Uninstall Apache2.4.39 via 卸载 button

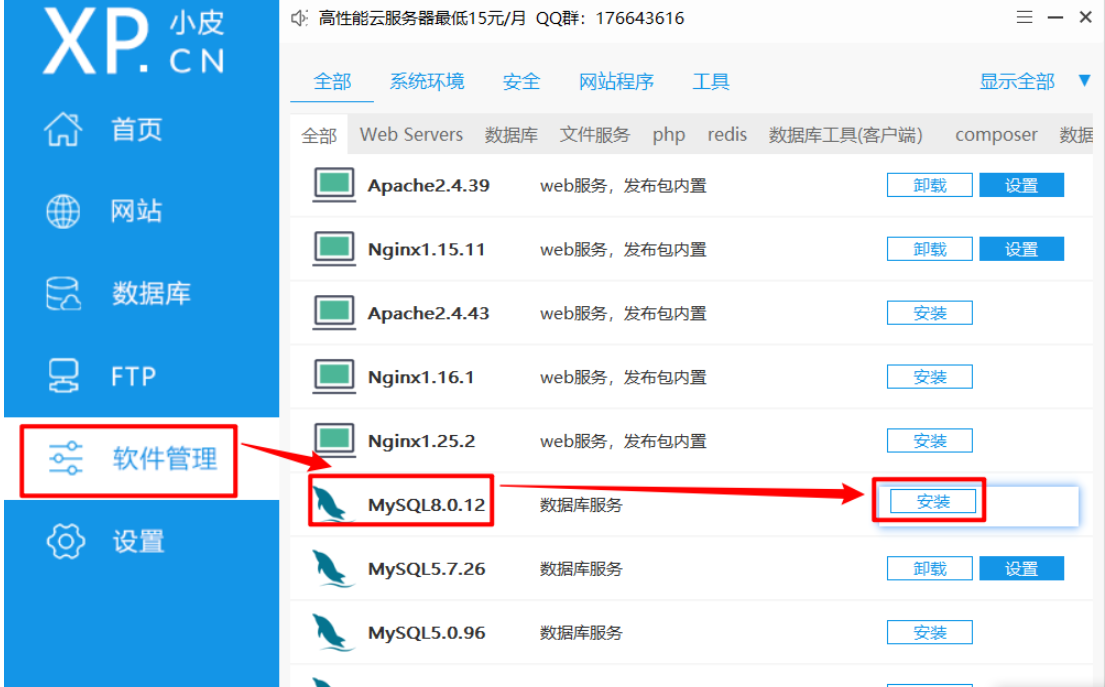click(930, 185)
